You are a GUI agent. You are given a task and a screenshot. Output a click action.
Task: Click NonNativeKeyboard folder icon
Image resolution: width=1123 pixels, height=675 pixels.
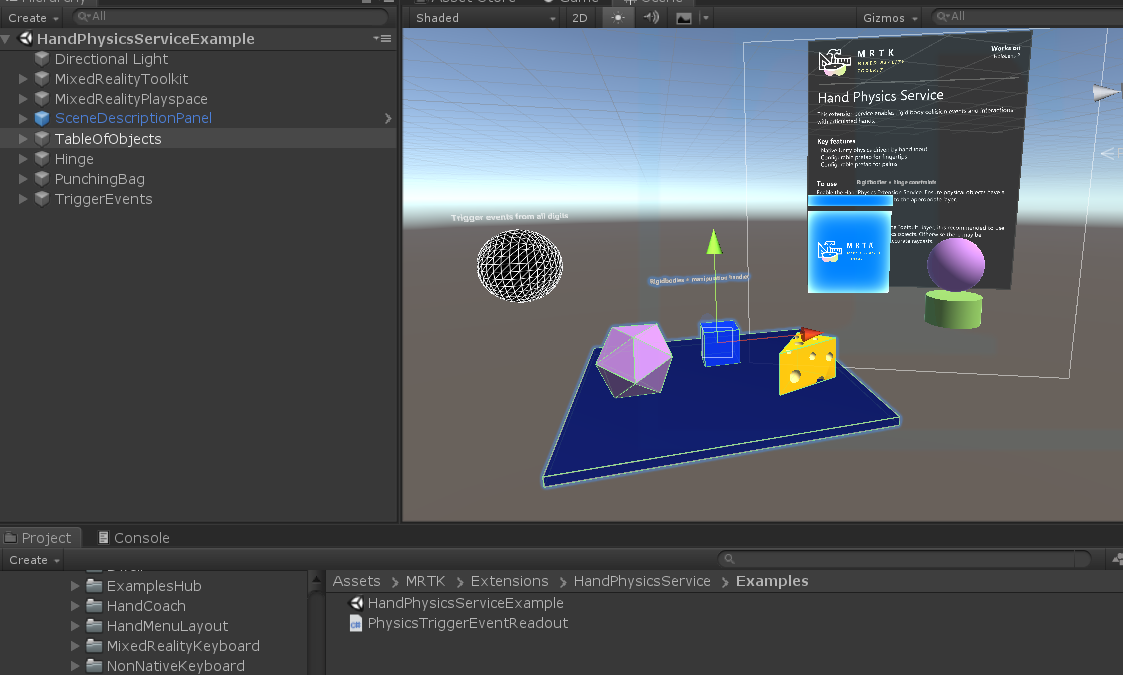(x=94, y=666)
